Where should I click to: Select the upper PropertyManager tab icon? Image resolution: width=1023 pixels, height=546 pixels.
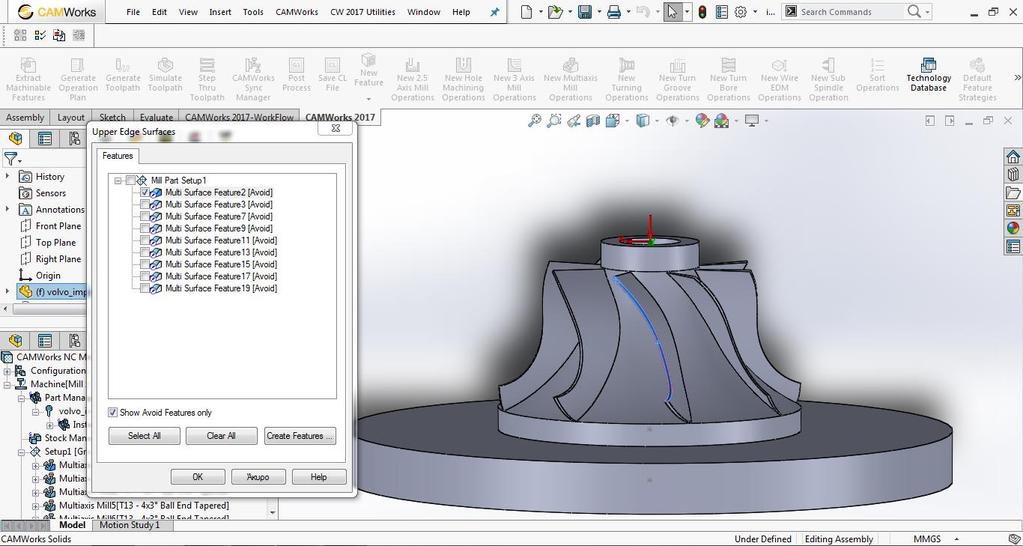click(x=44, y=138)
